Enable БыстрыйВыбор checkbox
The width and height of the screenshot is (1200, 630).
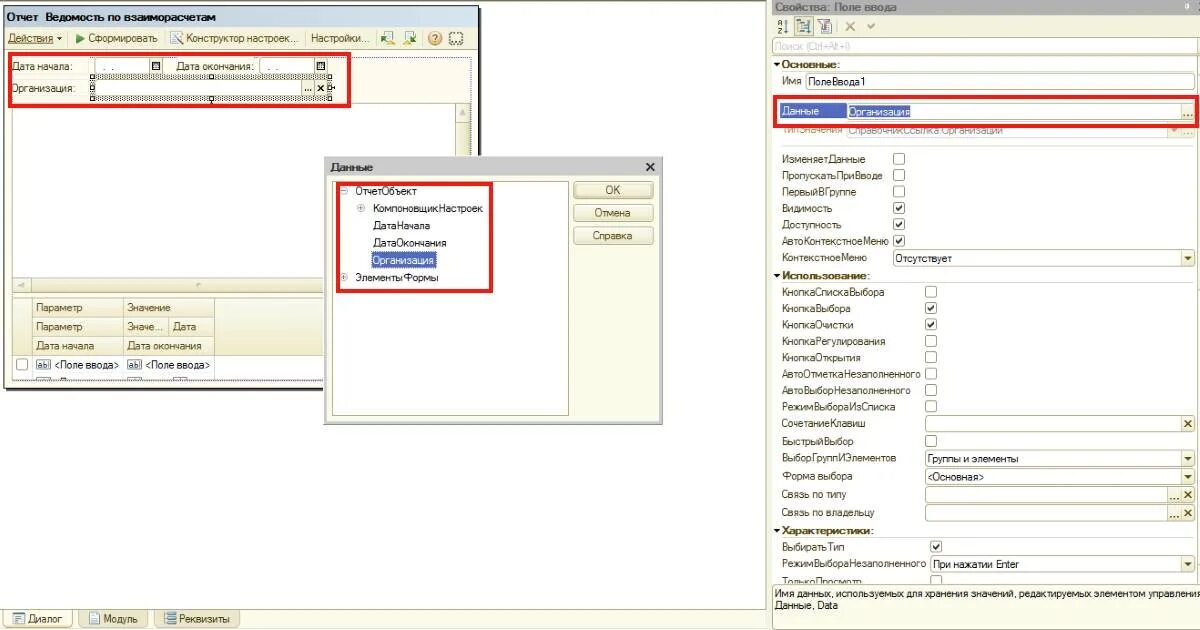[931, 441]
